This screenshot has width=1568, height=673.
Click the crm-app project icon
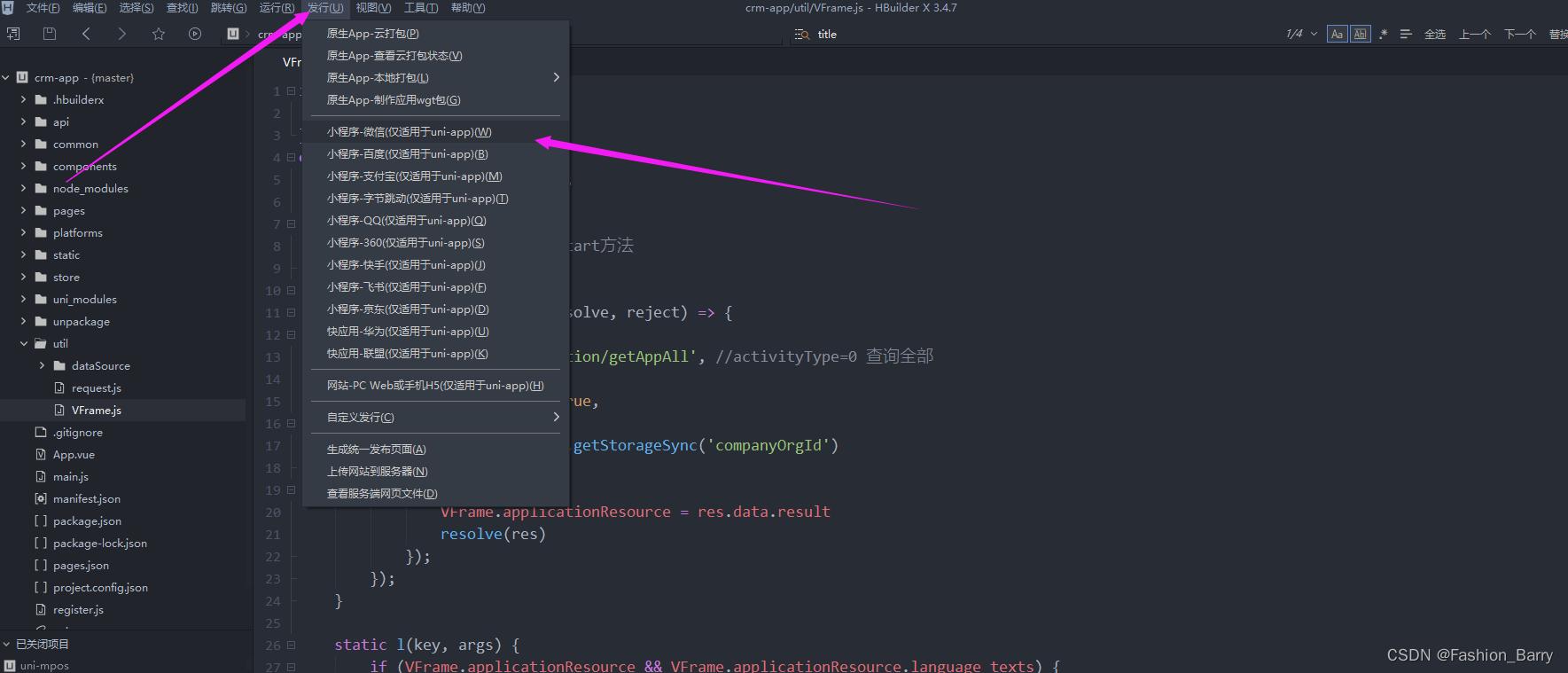click(x=22, y=77)
